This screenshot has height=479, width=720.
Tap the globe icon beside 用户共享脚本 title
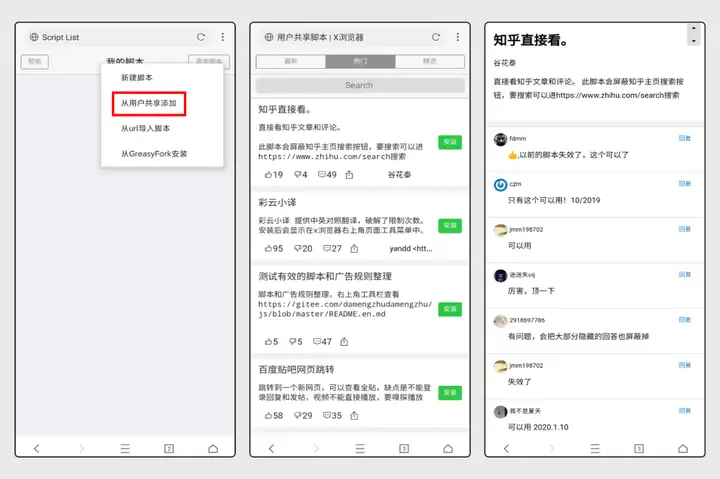click(x=269, y=37)
